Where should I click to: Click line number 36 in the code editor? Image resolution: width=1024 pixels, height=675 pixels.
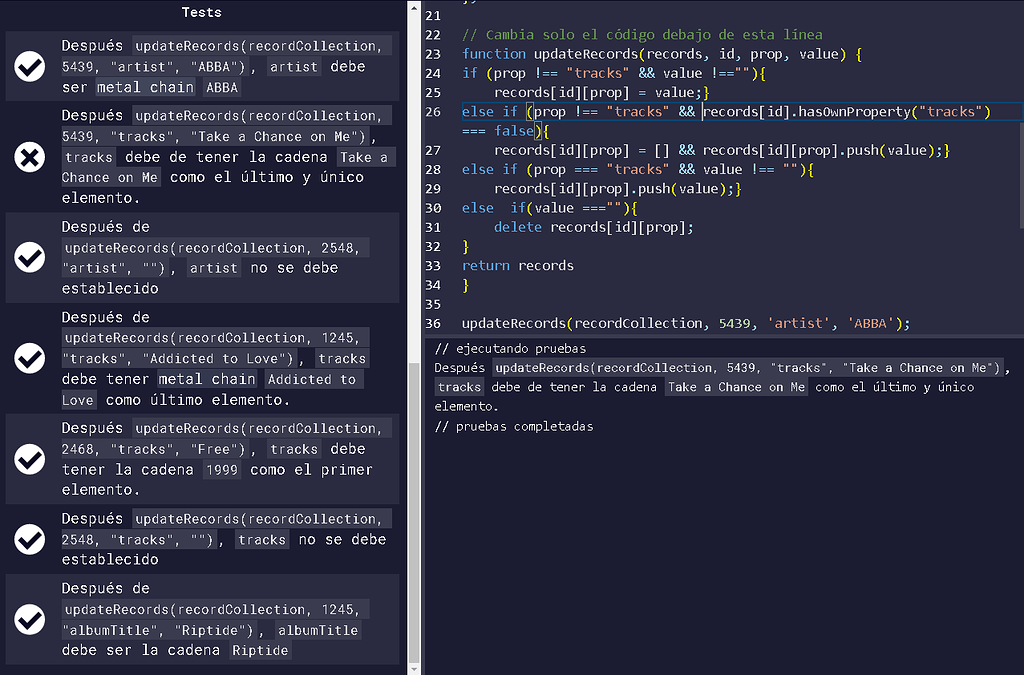[x=432, y=323]
